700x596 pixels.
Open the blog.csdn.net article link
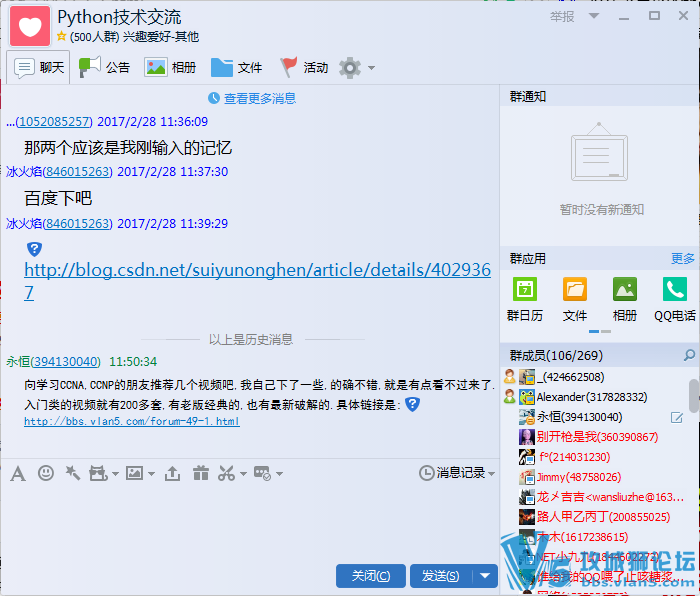tap(258, 270)
